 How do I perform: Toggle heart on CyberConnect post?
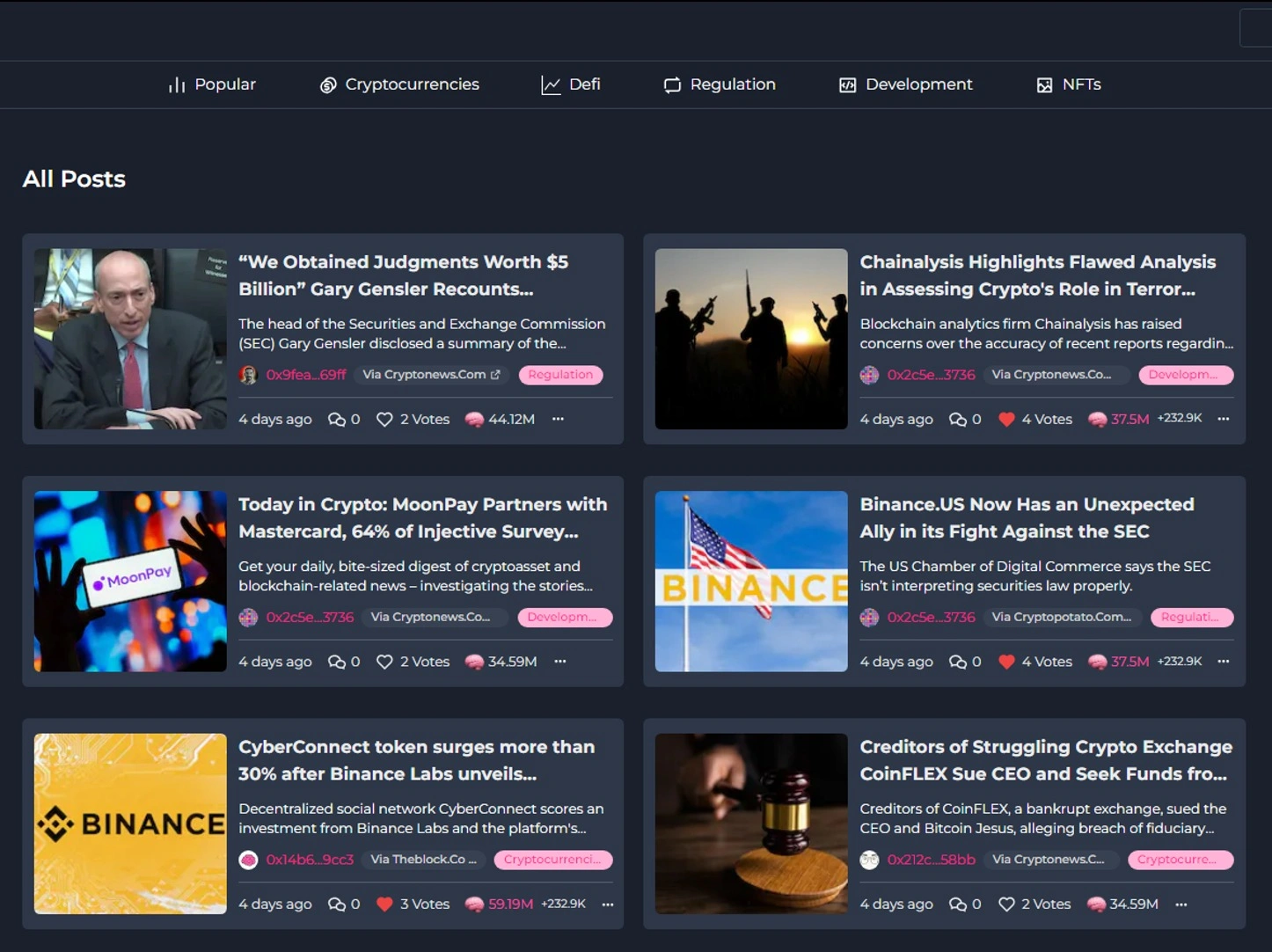coord(384,904)
